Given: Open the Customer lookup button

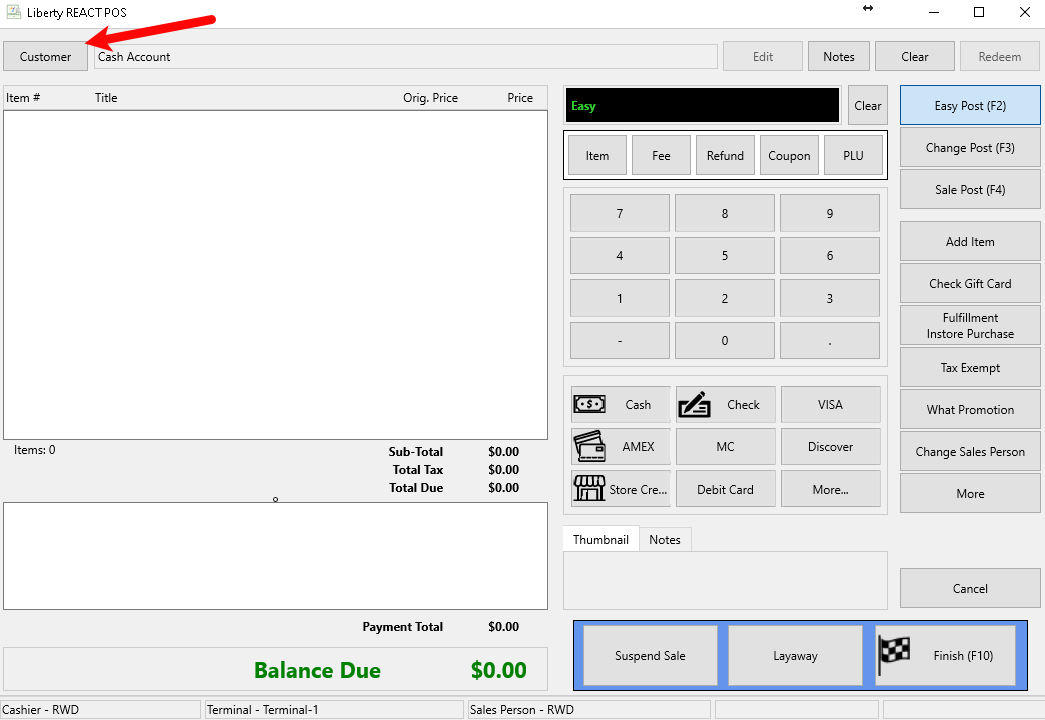Looking at the screenshot, I should [45, 57].
